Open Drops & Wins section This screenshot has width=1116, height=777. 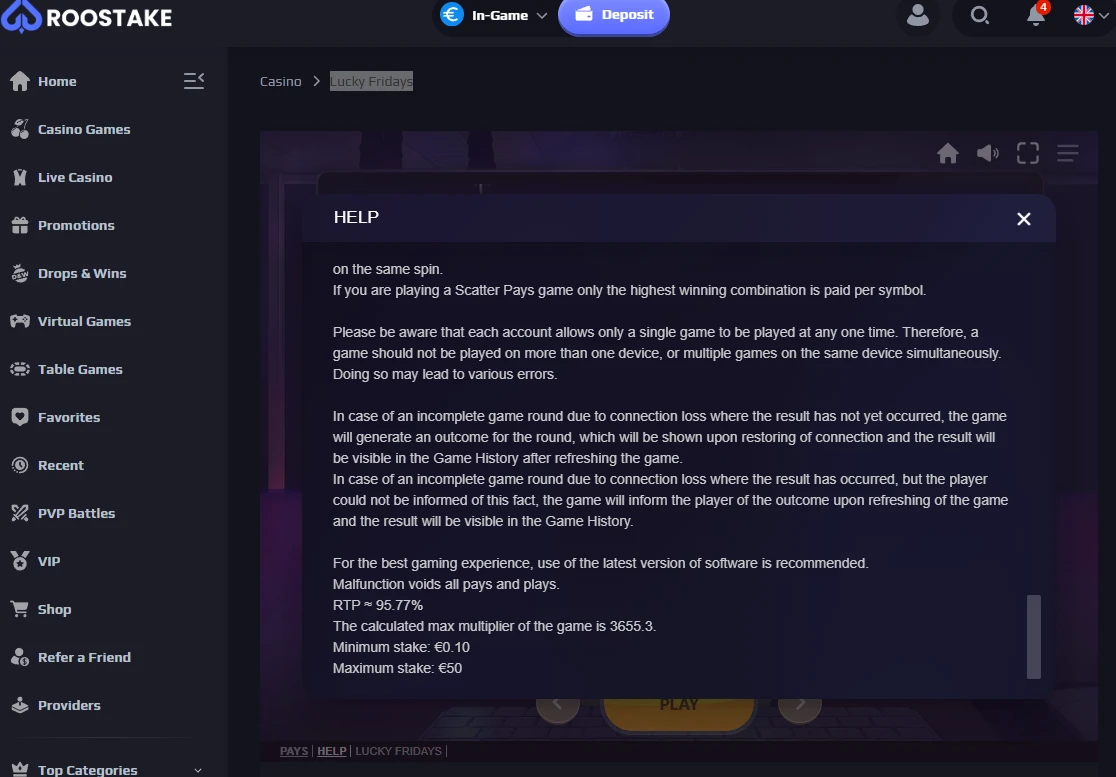(x=82, y=273)
